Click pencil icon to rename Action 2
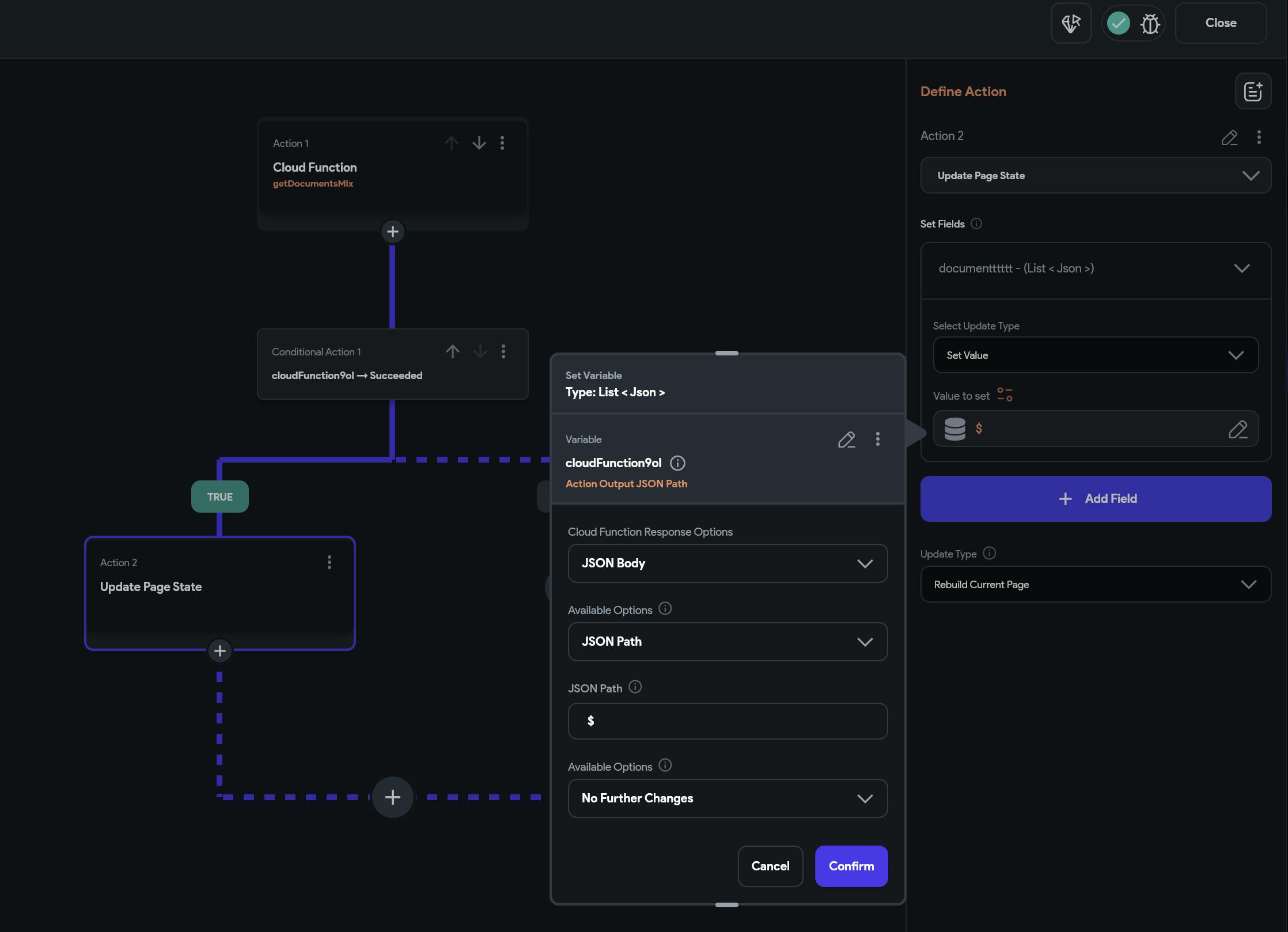Screen dimensions: 1288x932 tap(1229, 137)
